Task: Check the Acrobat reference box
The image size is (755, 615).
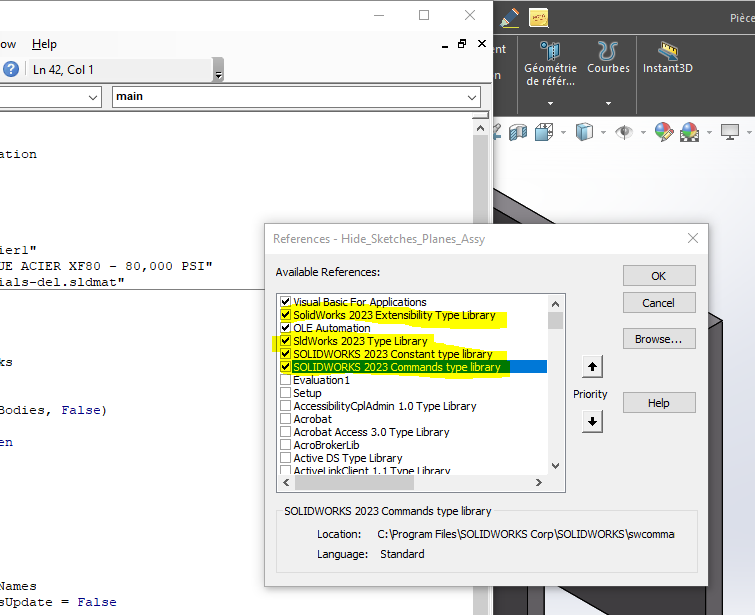Action: coord(286,419)
